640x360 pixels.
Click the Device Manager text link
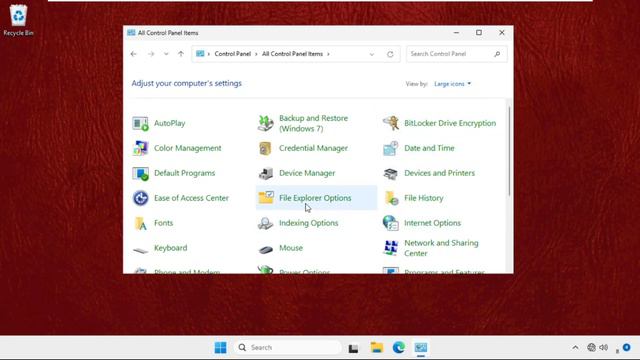pos(307,173)
